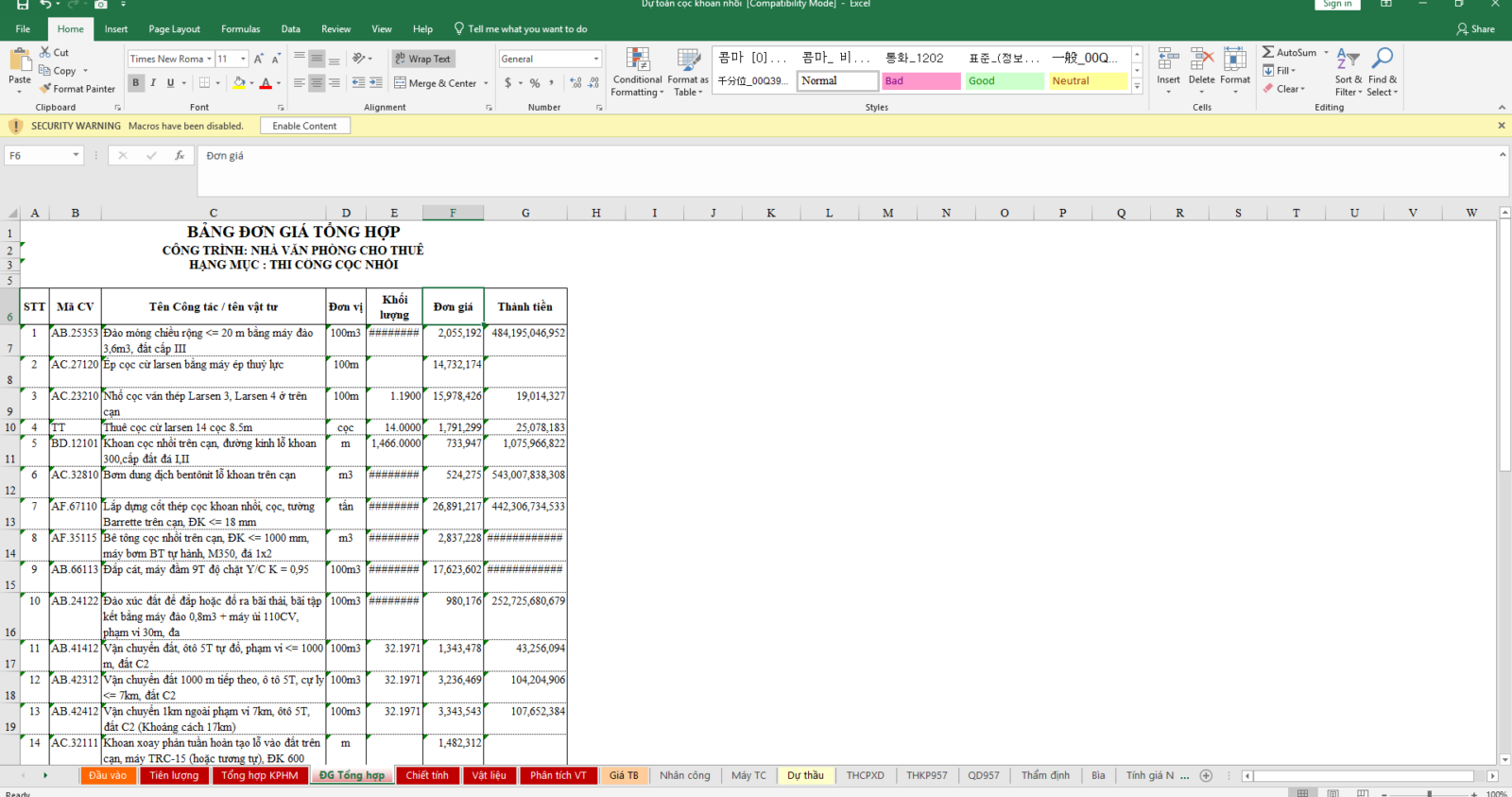Open the Conditional Formatting menu
Screen dimensions: 1512x797
click(x=638, y=72)
